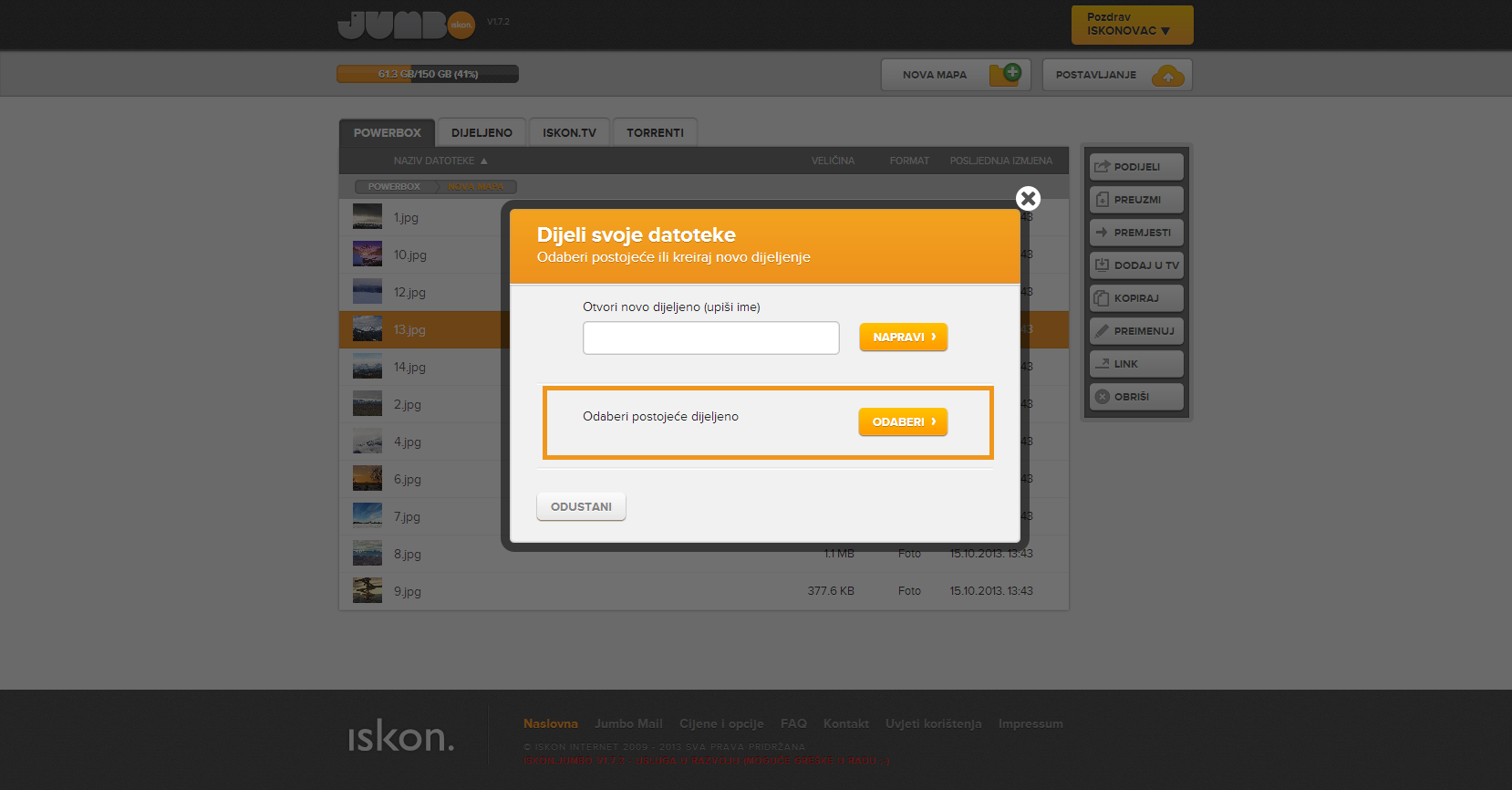Click the 377.6 KB size value
The image size is (1512, 790).
click(x=831, y=591)
